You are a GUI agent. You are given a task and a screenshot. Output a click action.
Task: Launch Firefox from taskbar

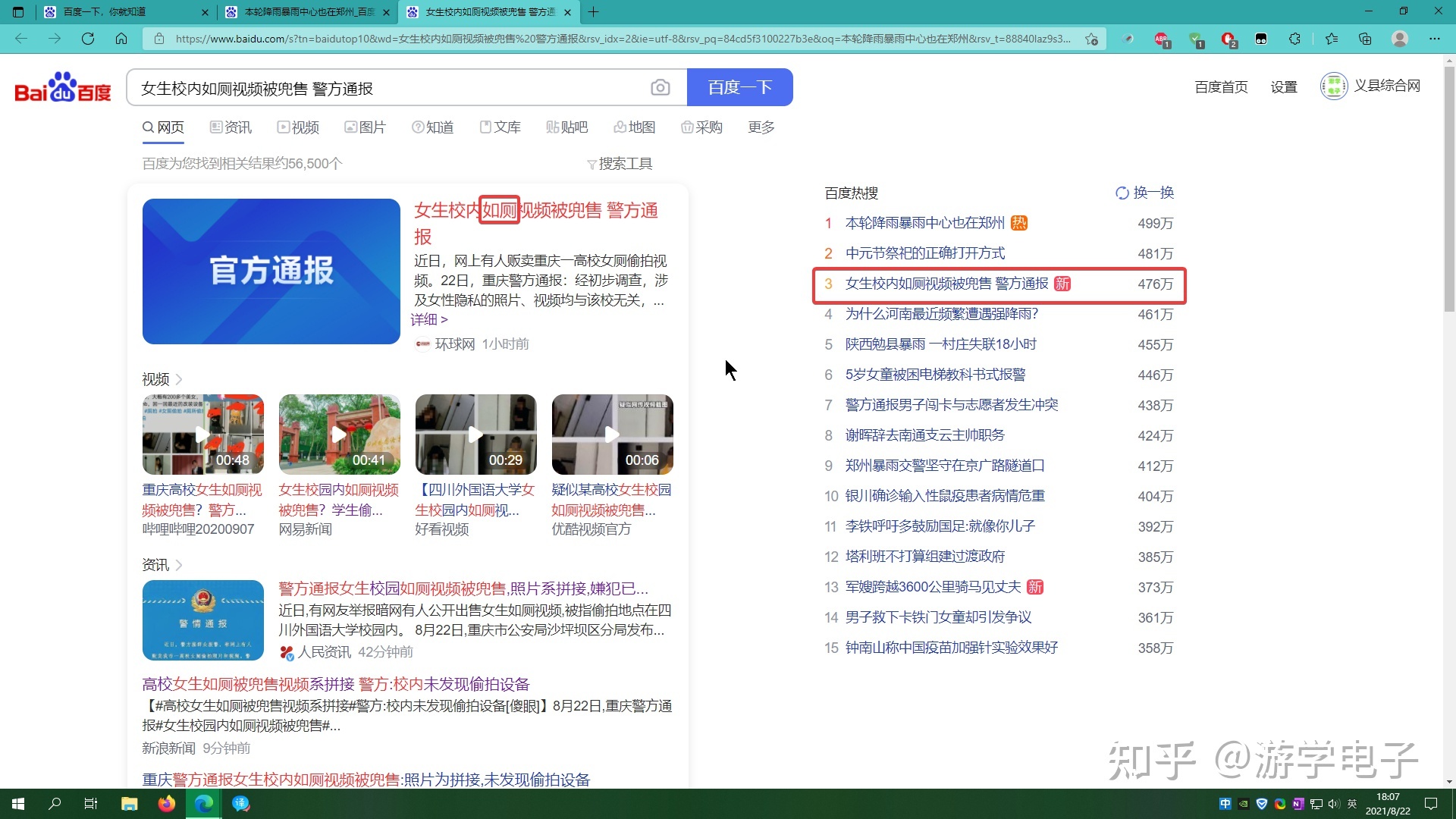pyautogui.click(x=167, y=804)
